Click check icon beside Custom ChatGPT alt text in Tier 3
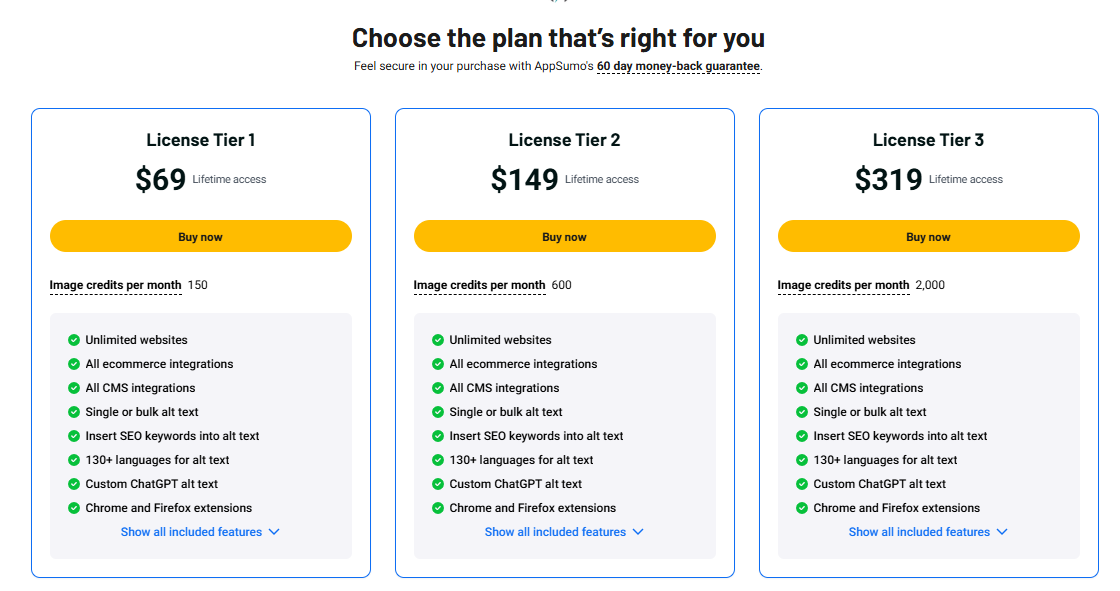 (x=801, y=484)
